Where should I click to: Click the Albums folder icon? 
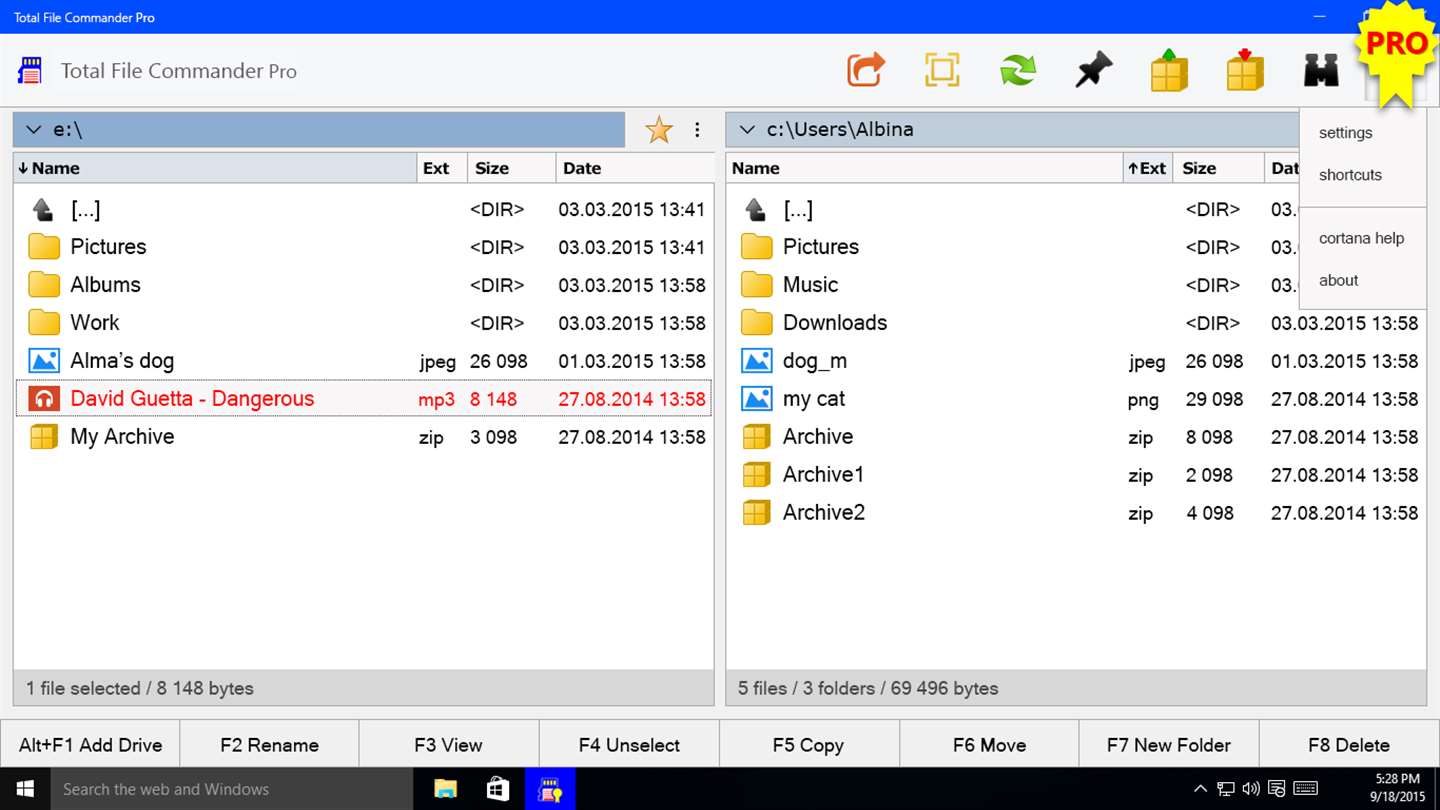coord(44,285)
